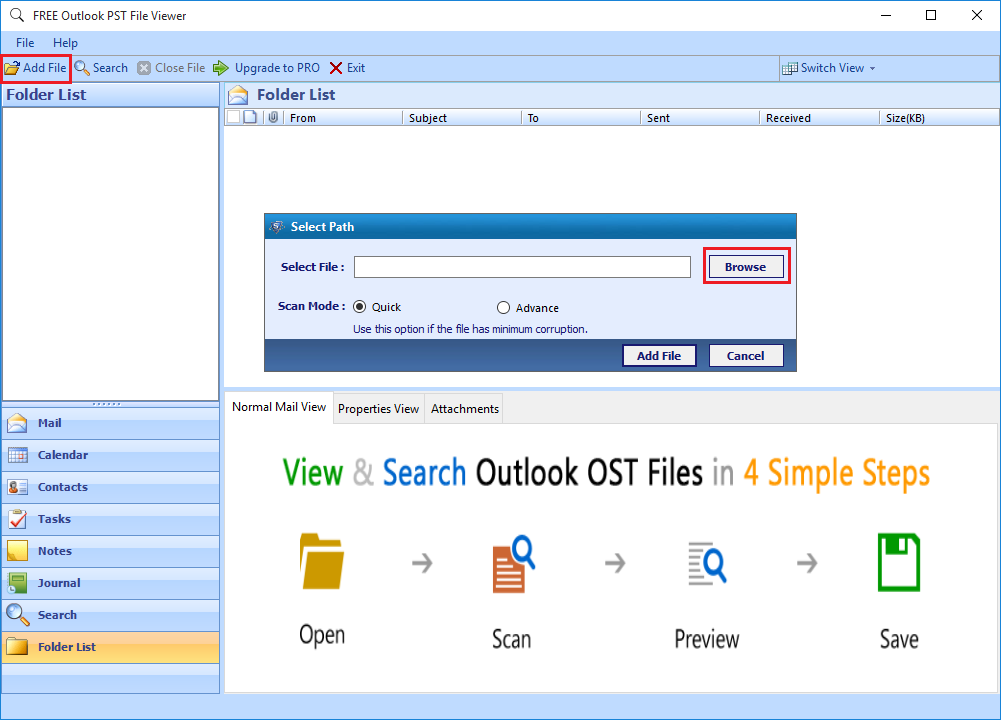Click the Folder List header envelope icon

tap(238, 94)
